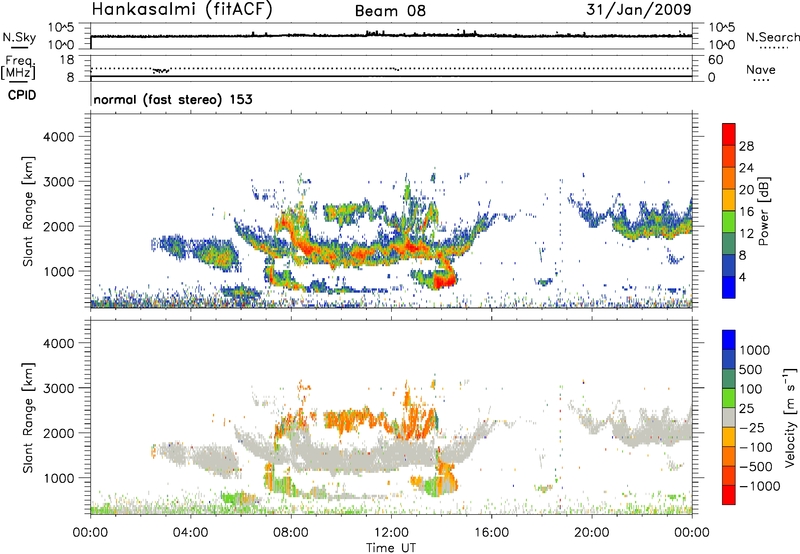Click the '04:00' time axis tick label
The width and height of the screenshot is (800, 554).
[190, 533]
